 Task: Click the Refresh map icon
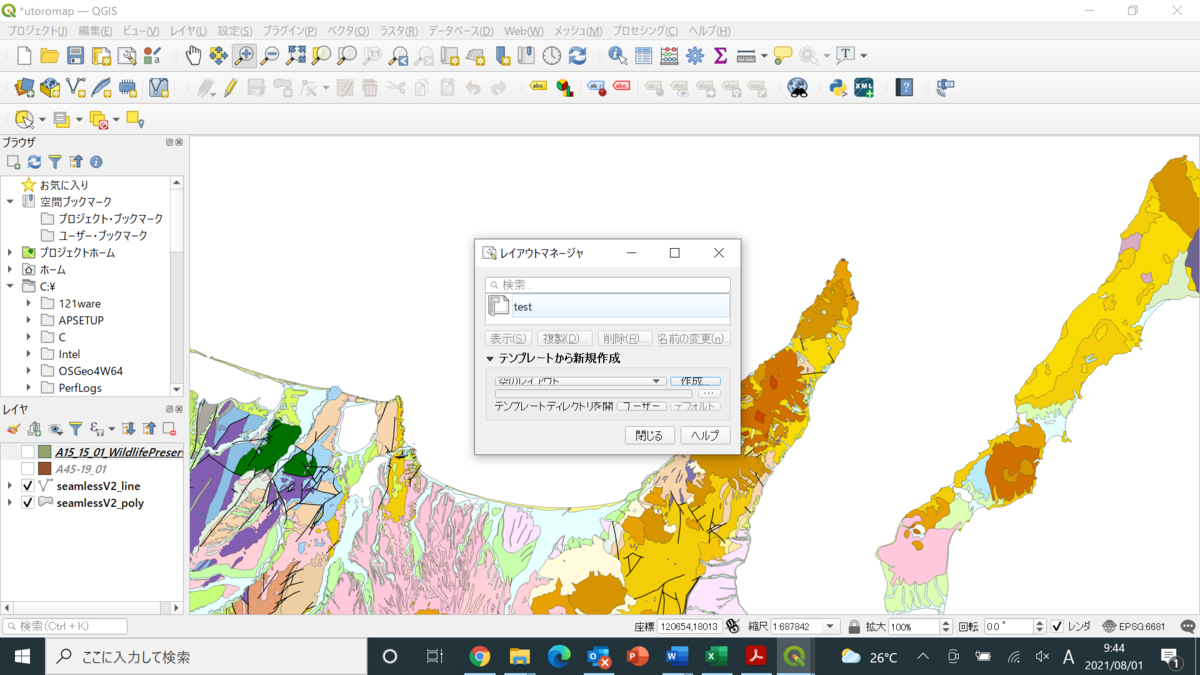(578, 56)
